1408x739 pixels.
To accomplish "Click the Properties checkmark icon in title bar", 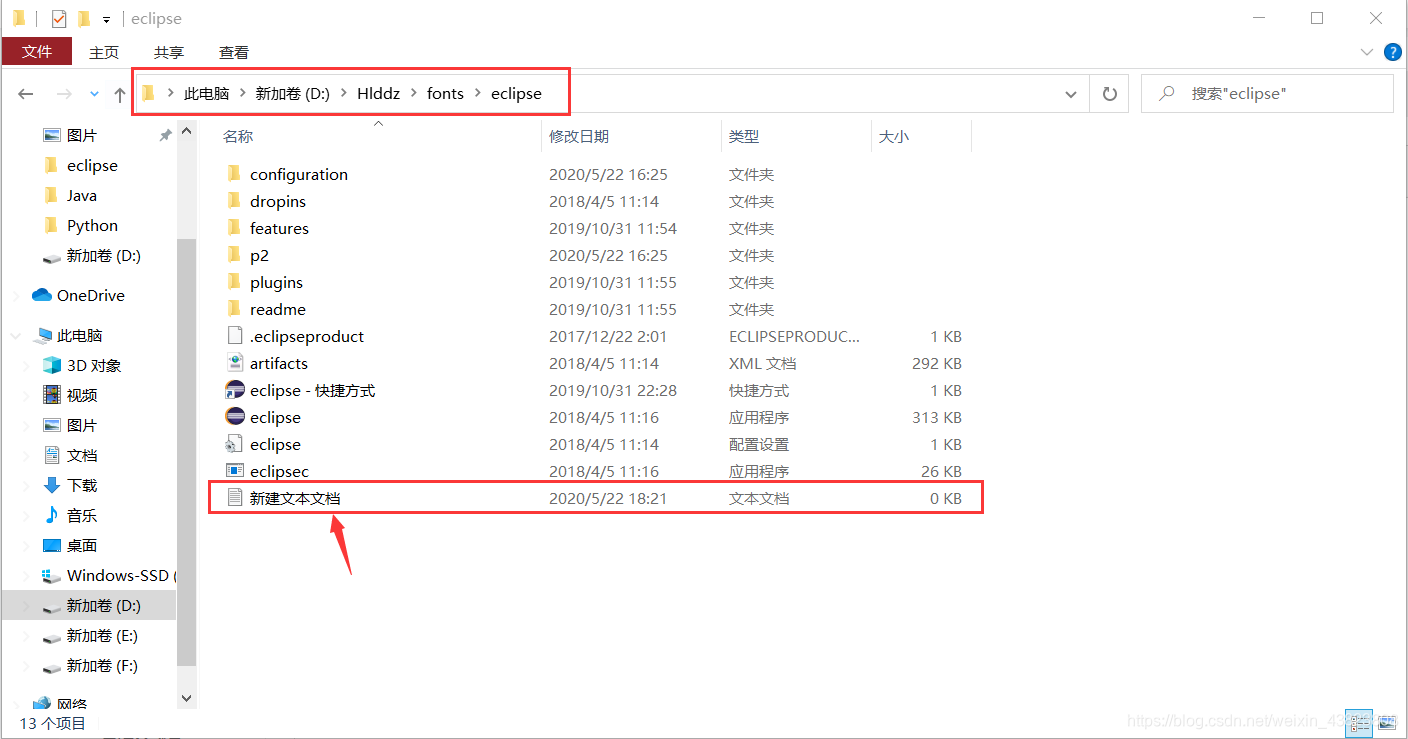I will pyautogui.click(x=58, y=18).
